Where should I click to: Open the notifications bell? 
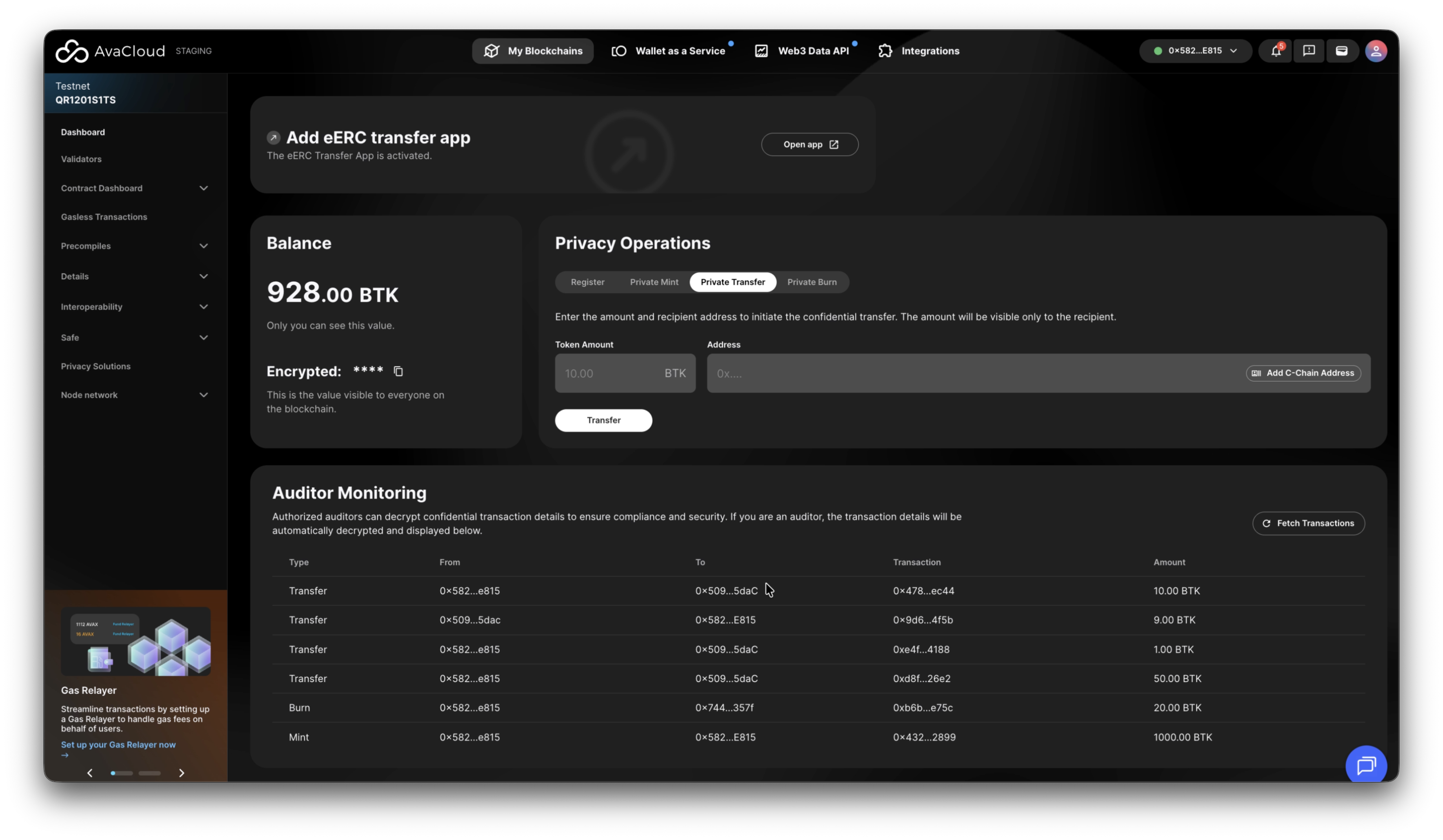(1275, 51)
